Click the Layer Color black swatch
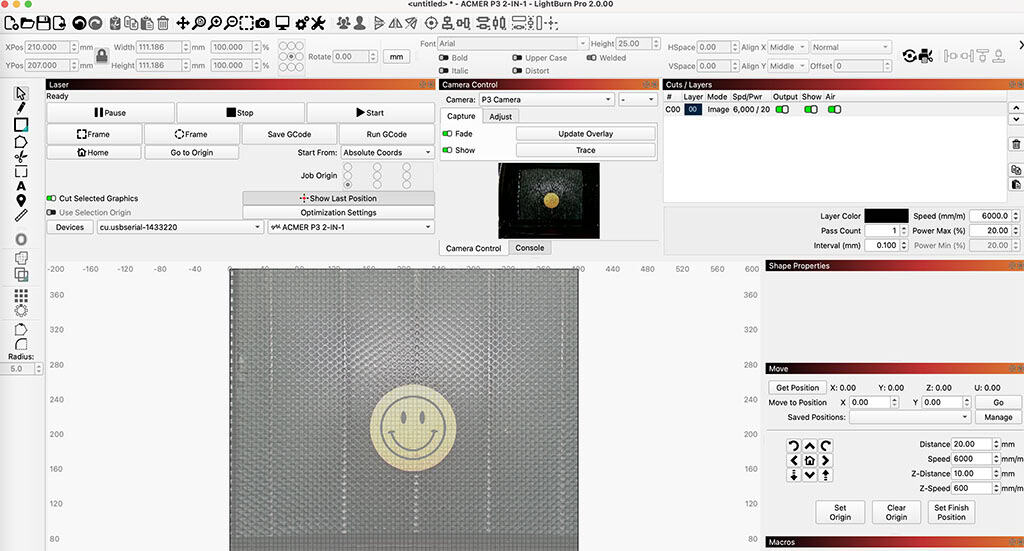This screenshot has width=1024, height=551. pos(886,215)
